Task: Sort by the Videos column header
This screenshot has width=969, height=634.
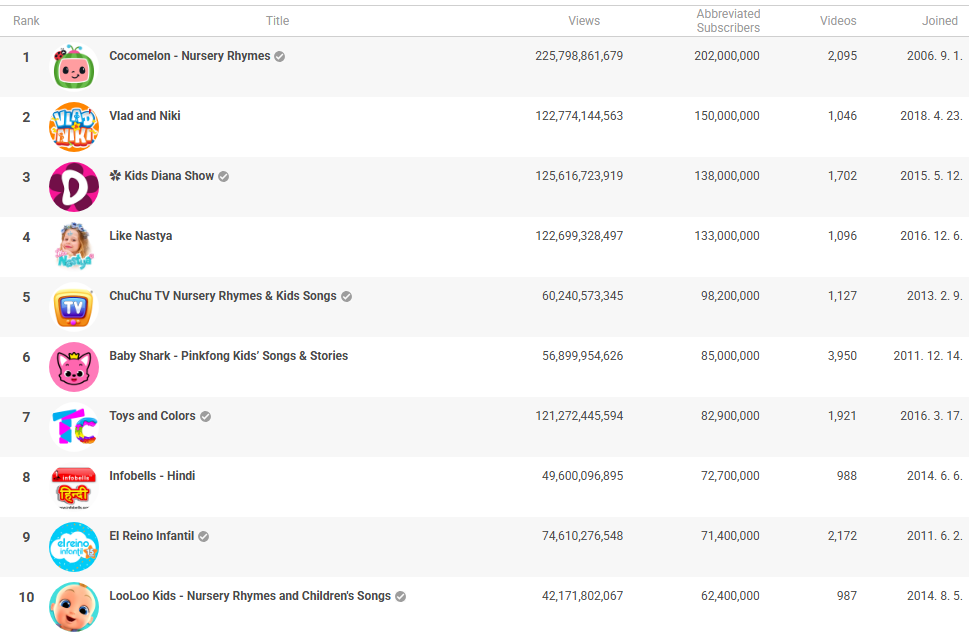Action: point(838,21)
